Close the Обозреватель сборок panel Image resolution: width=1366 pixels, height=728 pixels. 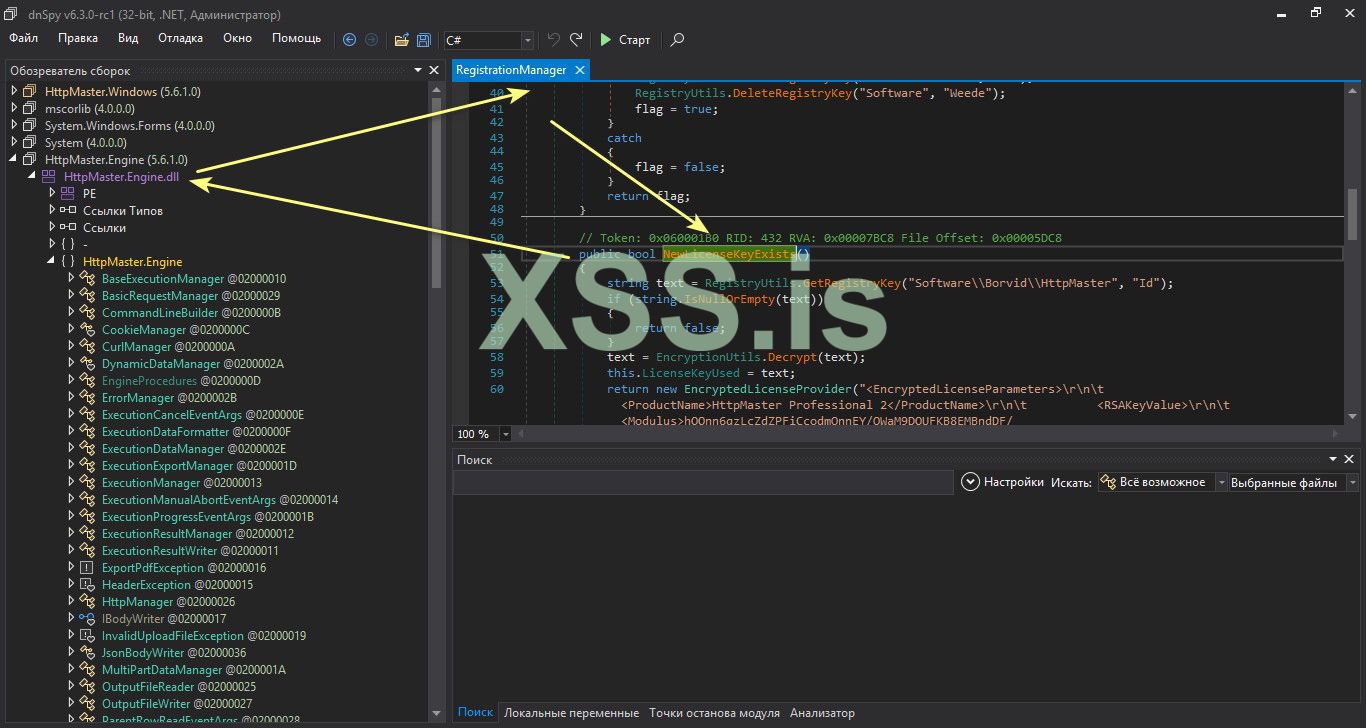[434, 71]
